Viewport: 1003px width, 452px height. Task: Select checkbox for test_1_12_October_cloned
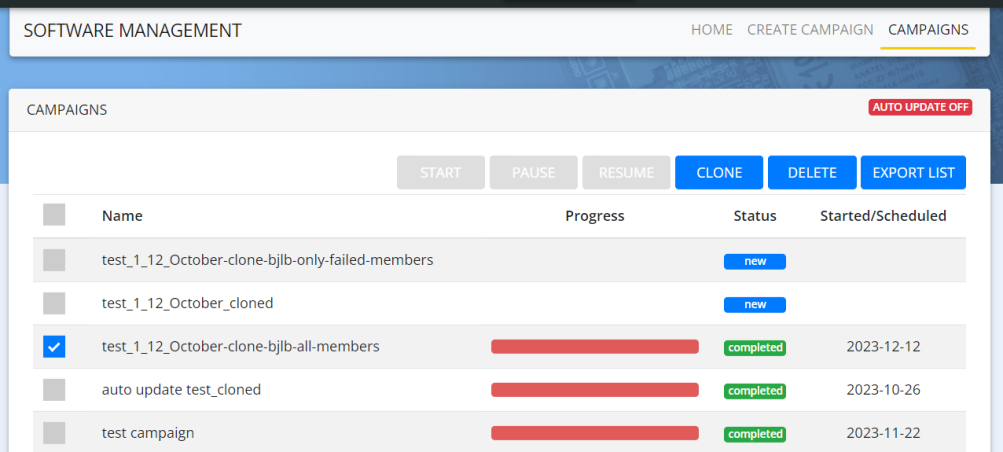tap(54, 303)
